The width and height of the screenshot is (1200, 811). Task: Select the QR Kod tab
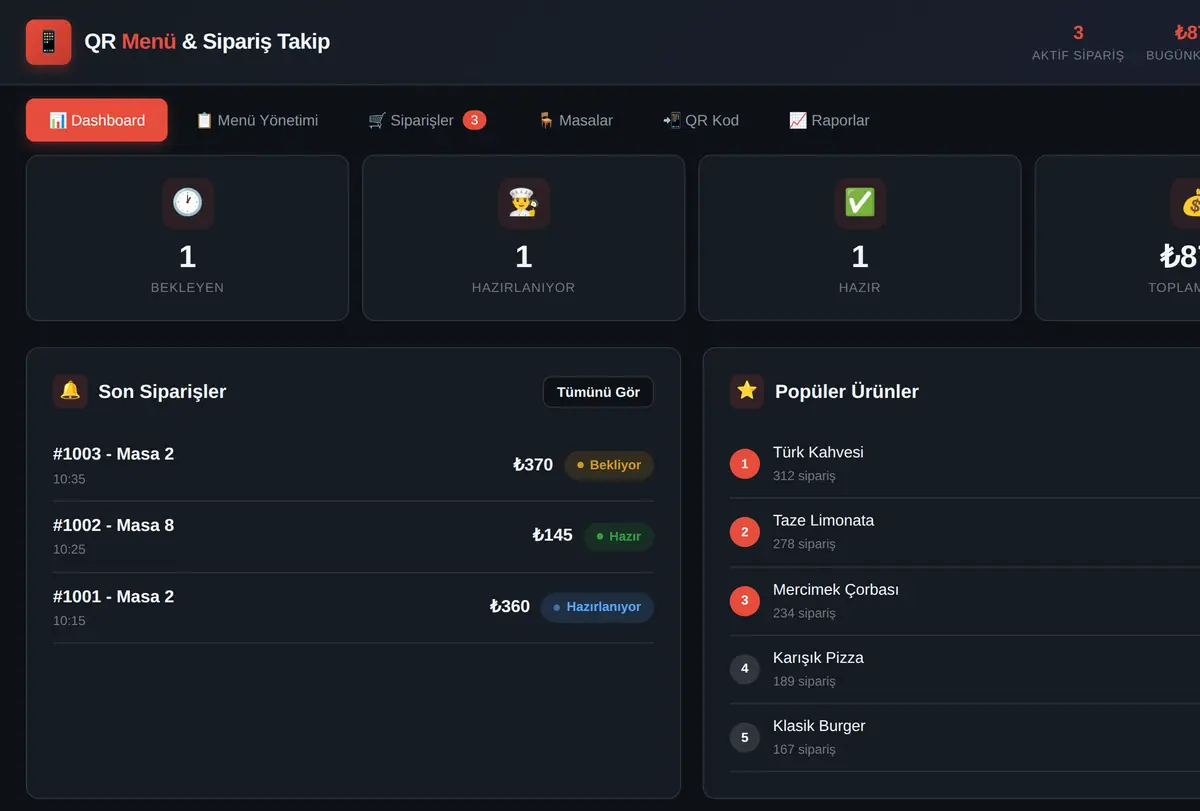[x=700, y=120]
